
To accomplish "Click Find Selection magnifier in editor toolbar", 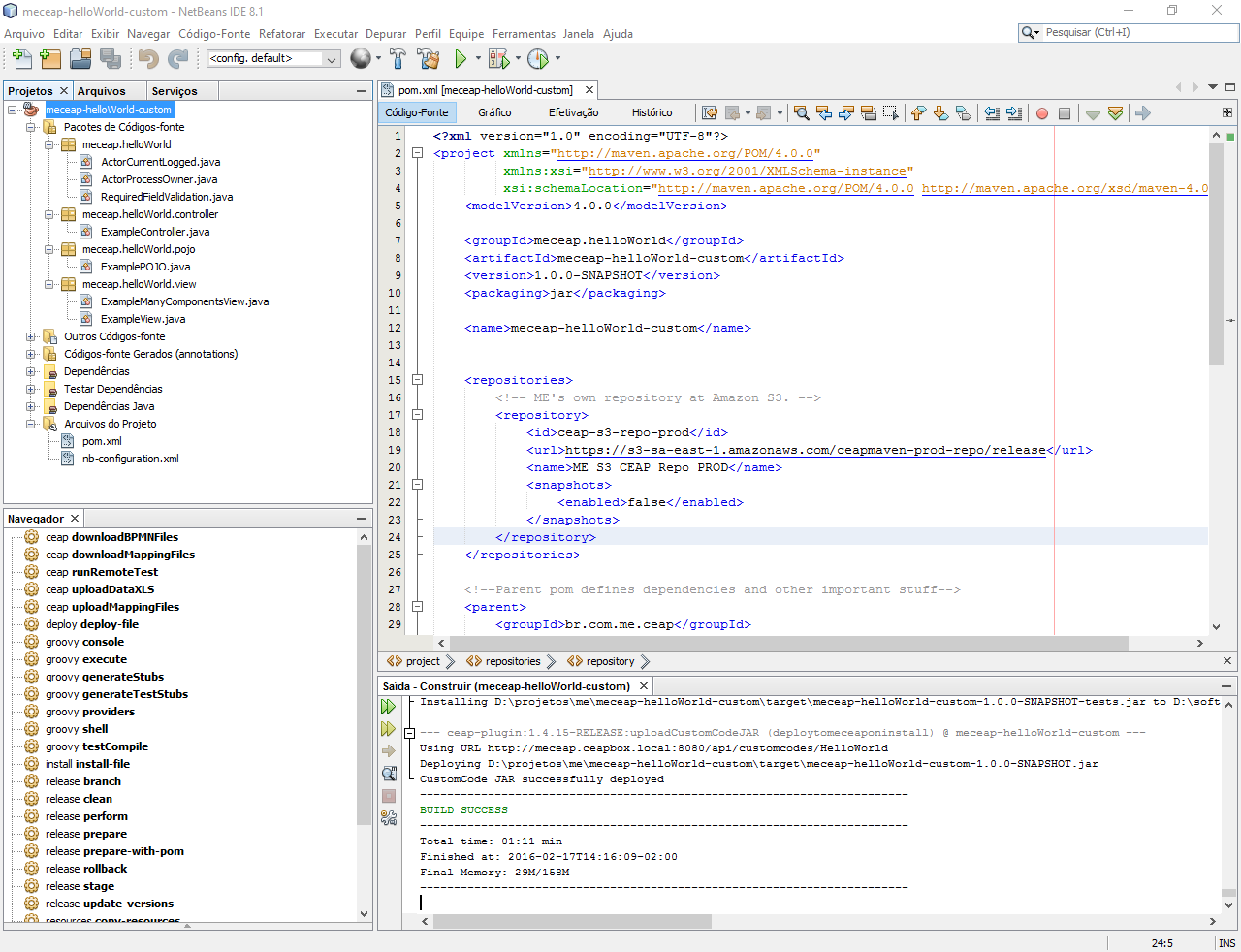I will (802, 113).
